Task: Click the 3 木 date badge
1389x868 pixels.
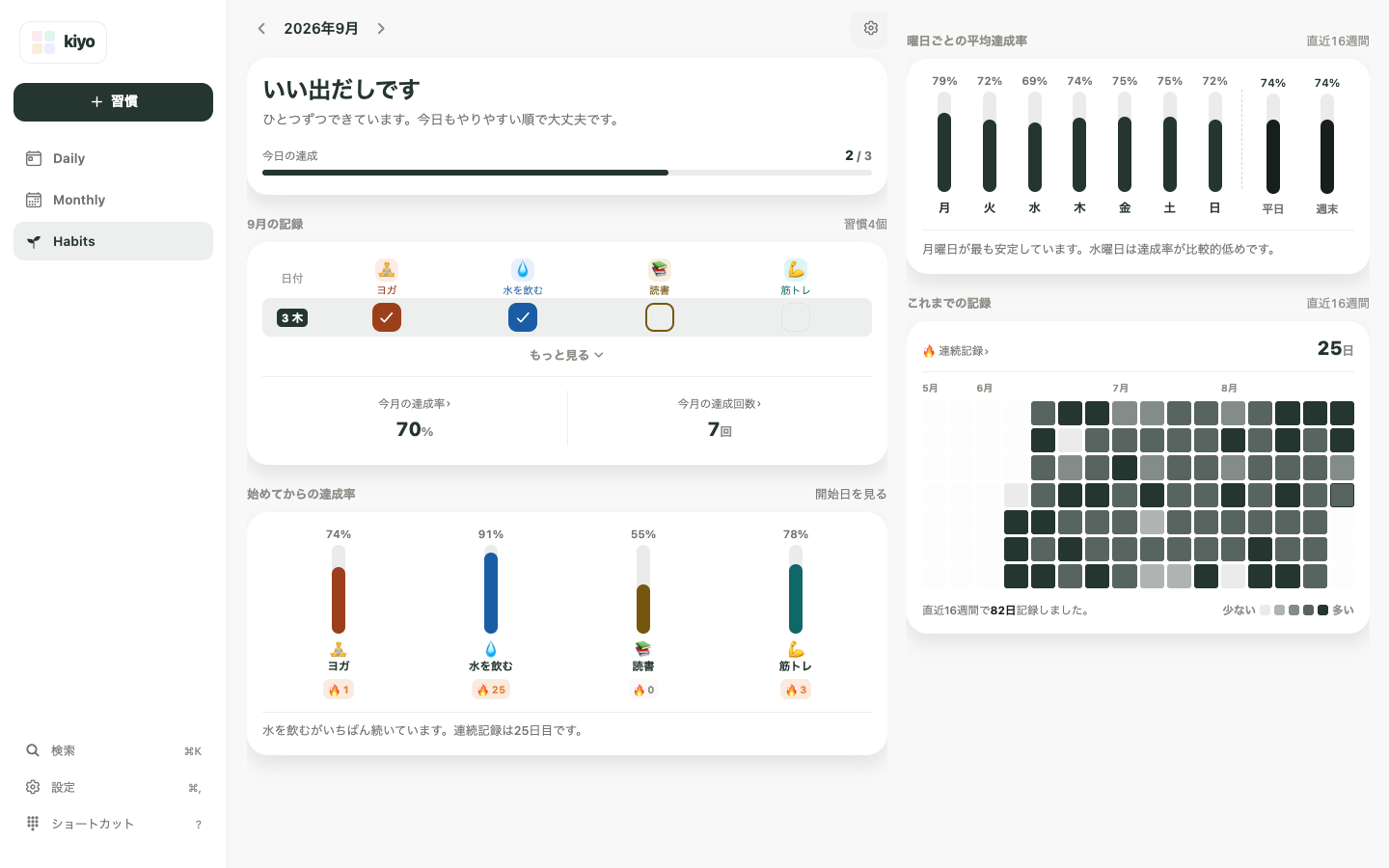Action: [x=292, y=317]
